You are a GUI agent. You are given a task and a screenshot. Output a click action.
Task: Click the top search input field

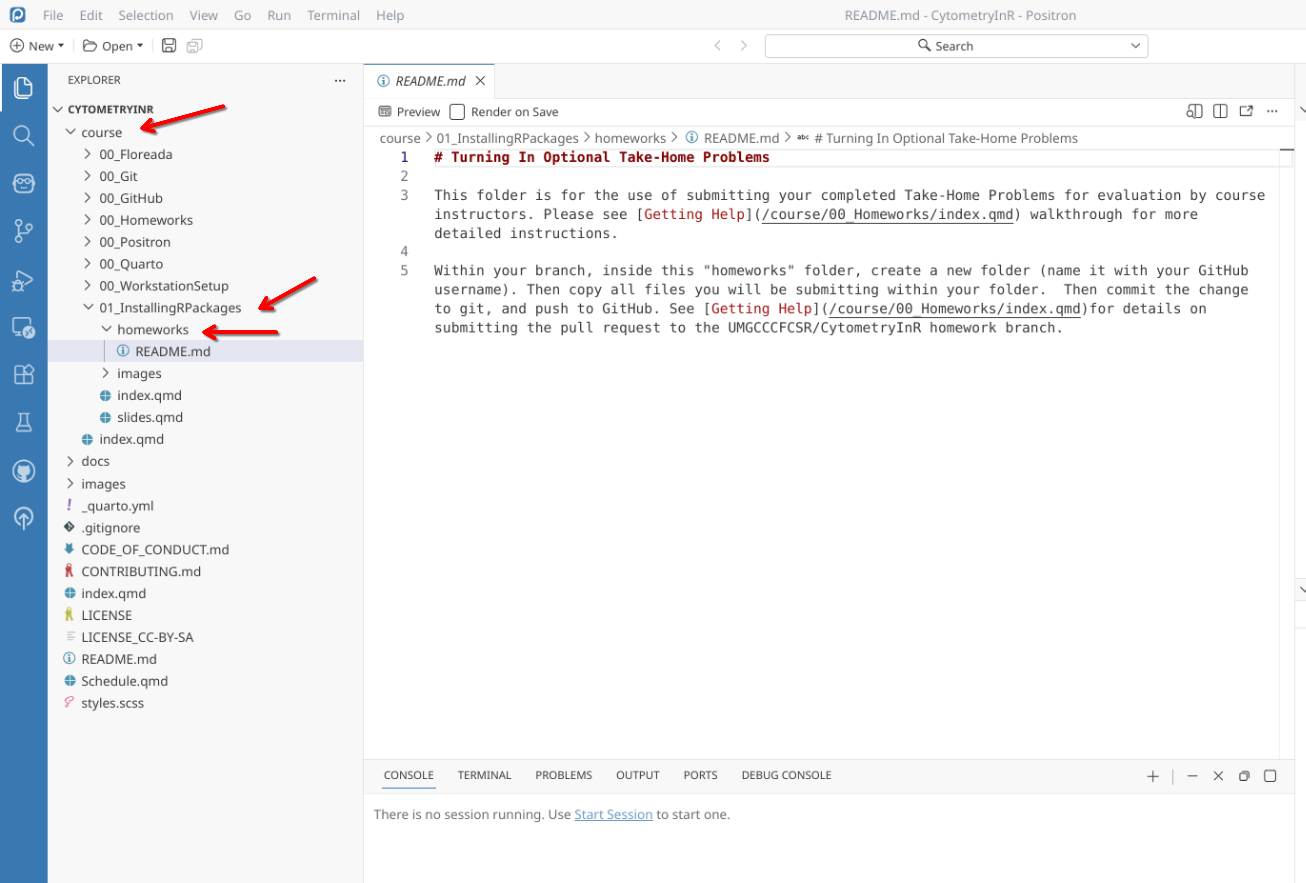[x=955, y=46]
